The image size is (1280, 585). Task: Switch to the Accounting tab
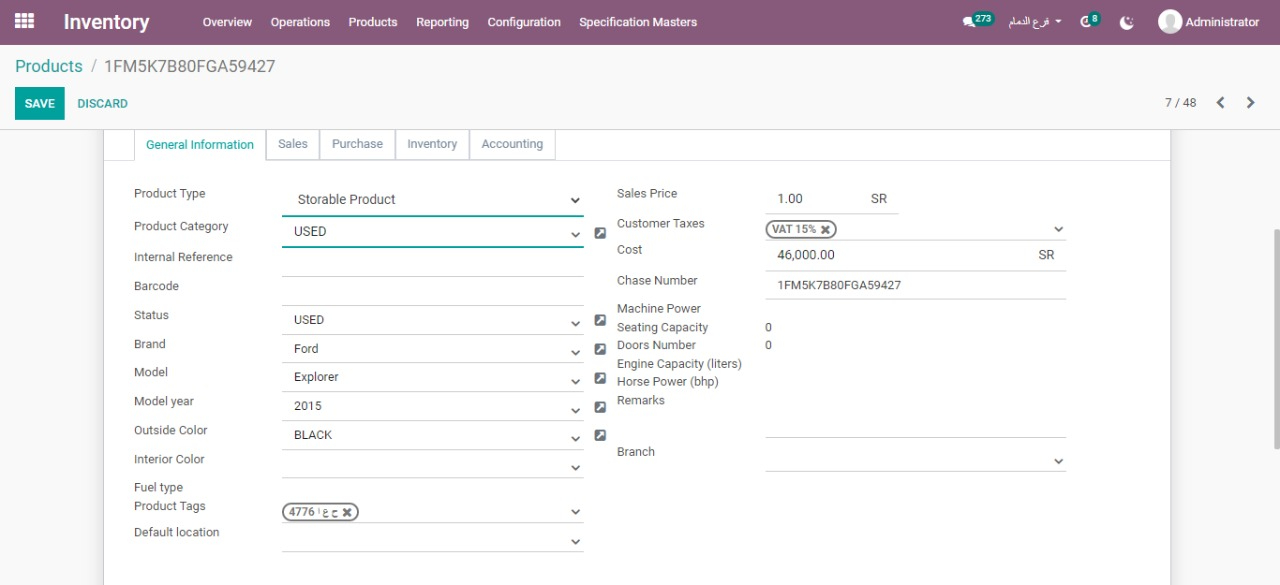(512, 144)
